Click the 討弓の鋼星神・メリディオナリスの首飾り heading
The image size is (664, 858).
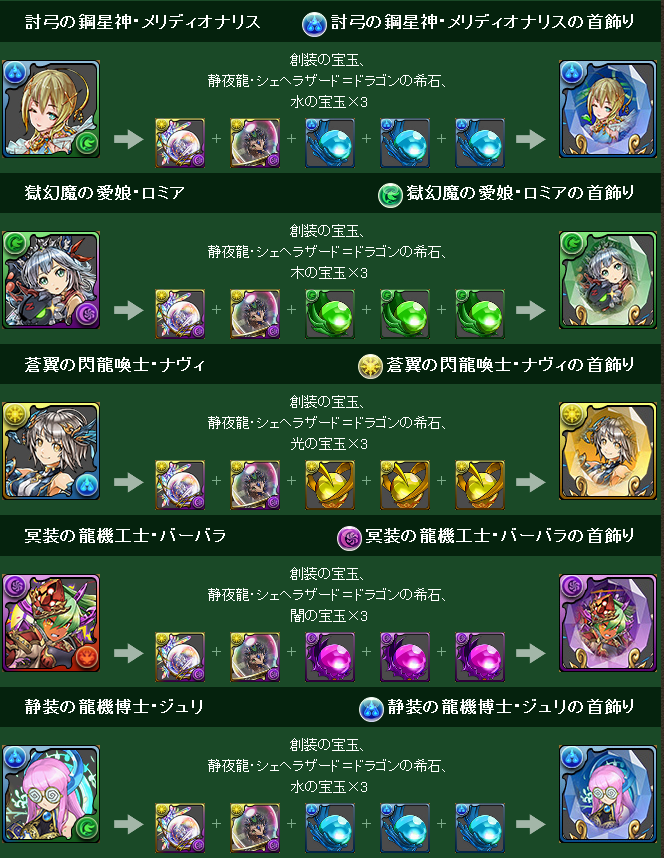(x=482, y=22)
